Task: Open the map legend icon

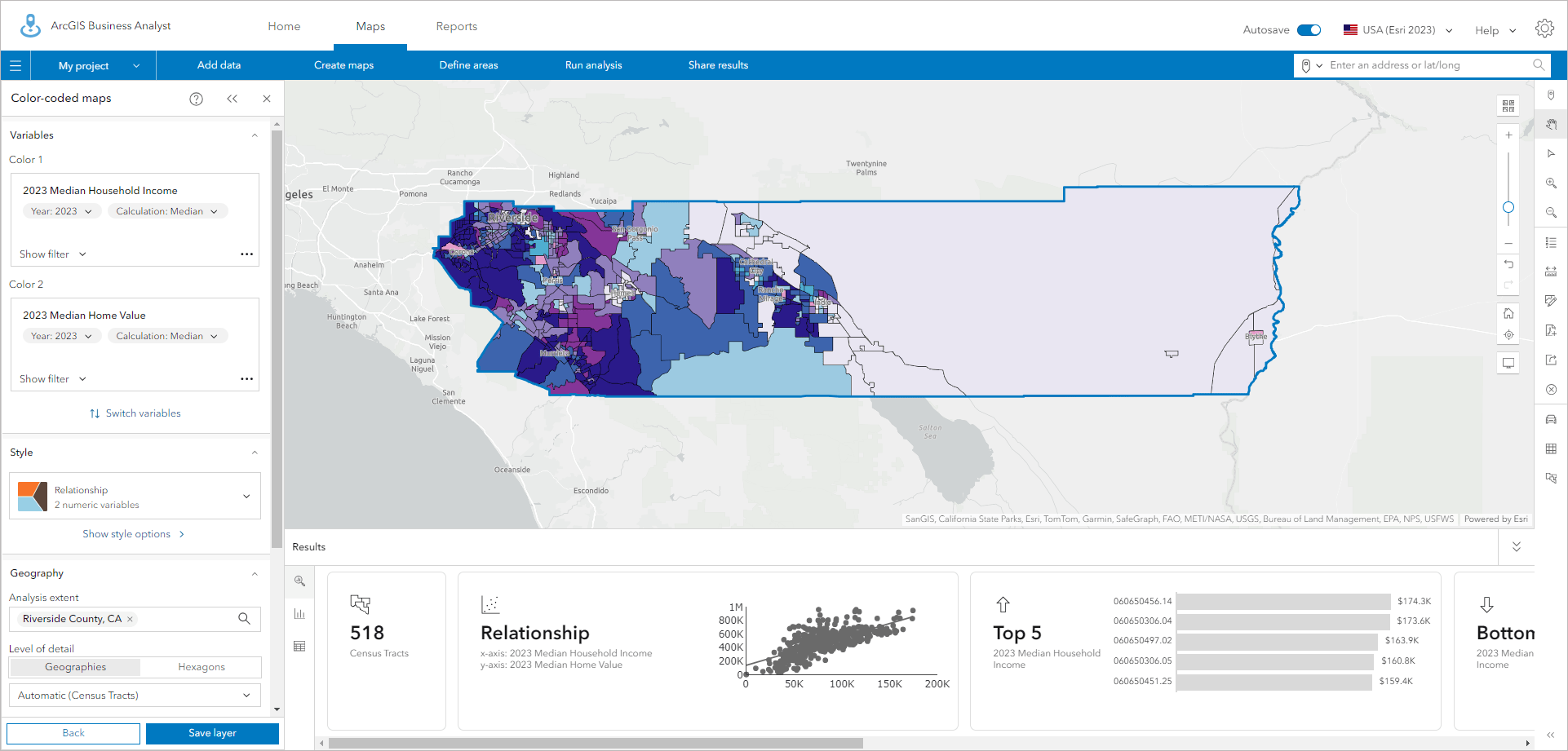Action: (x=1551, y=242)
